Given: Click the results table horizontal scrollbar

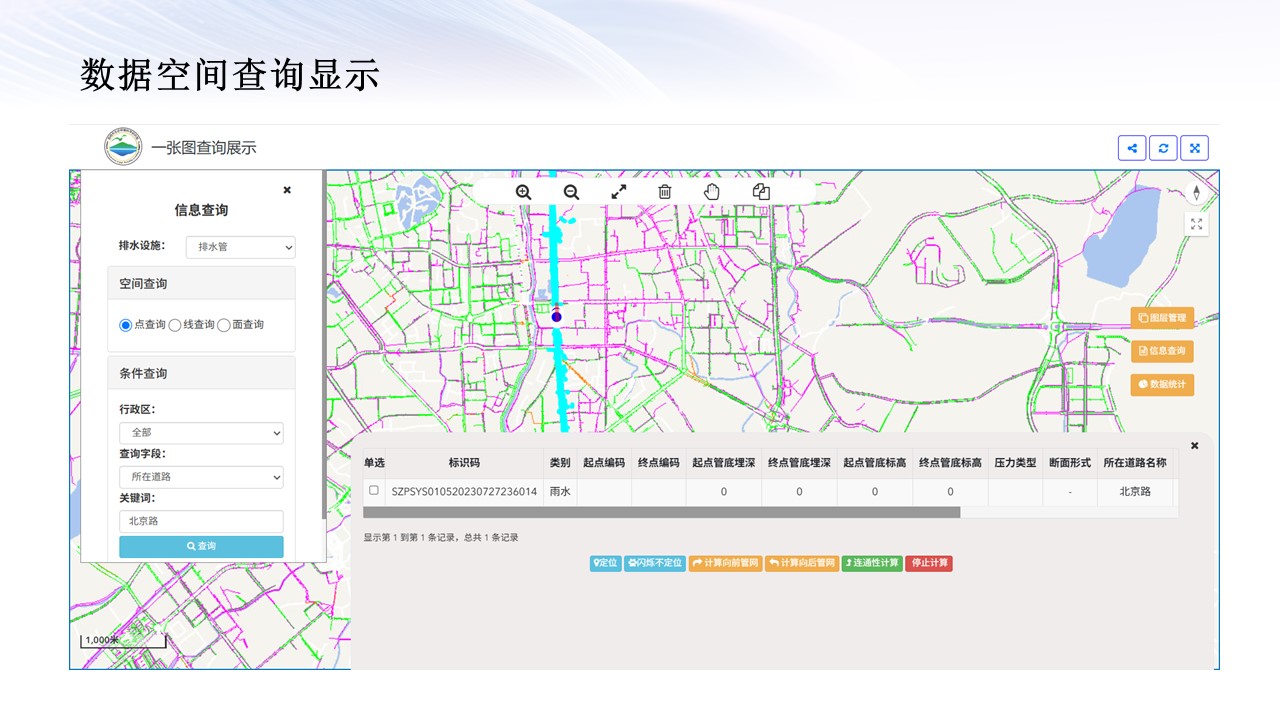Looking at the screenshot, I should 661,512.
